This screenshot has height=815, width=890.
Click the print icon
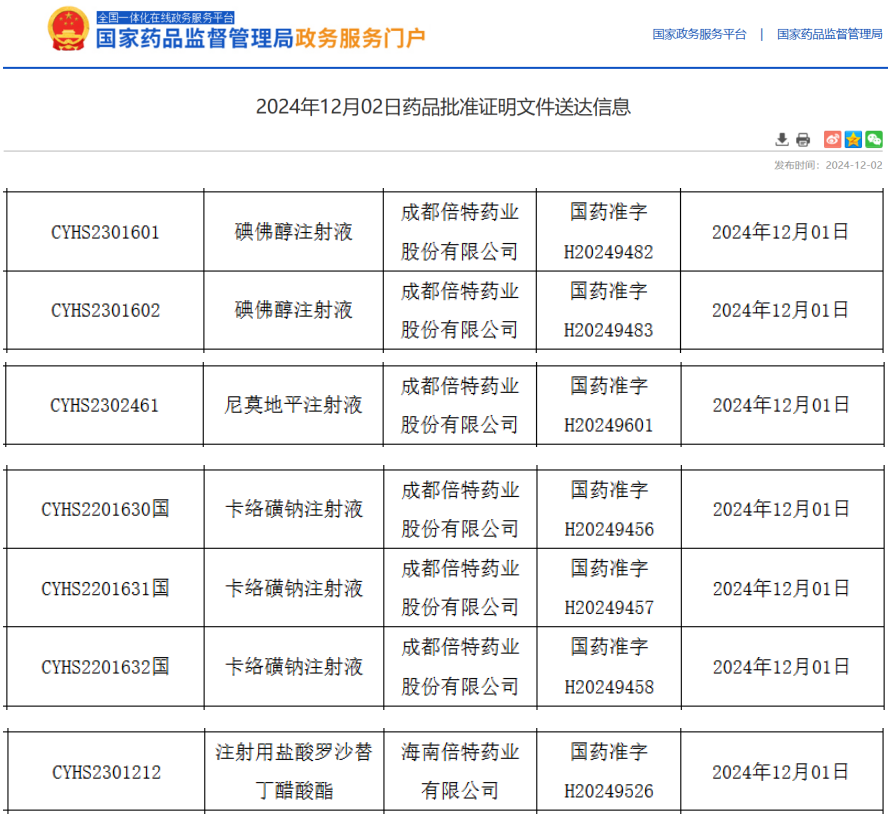pos(803,140)
